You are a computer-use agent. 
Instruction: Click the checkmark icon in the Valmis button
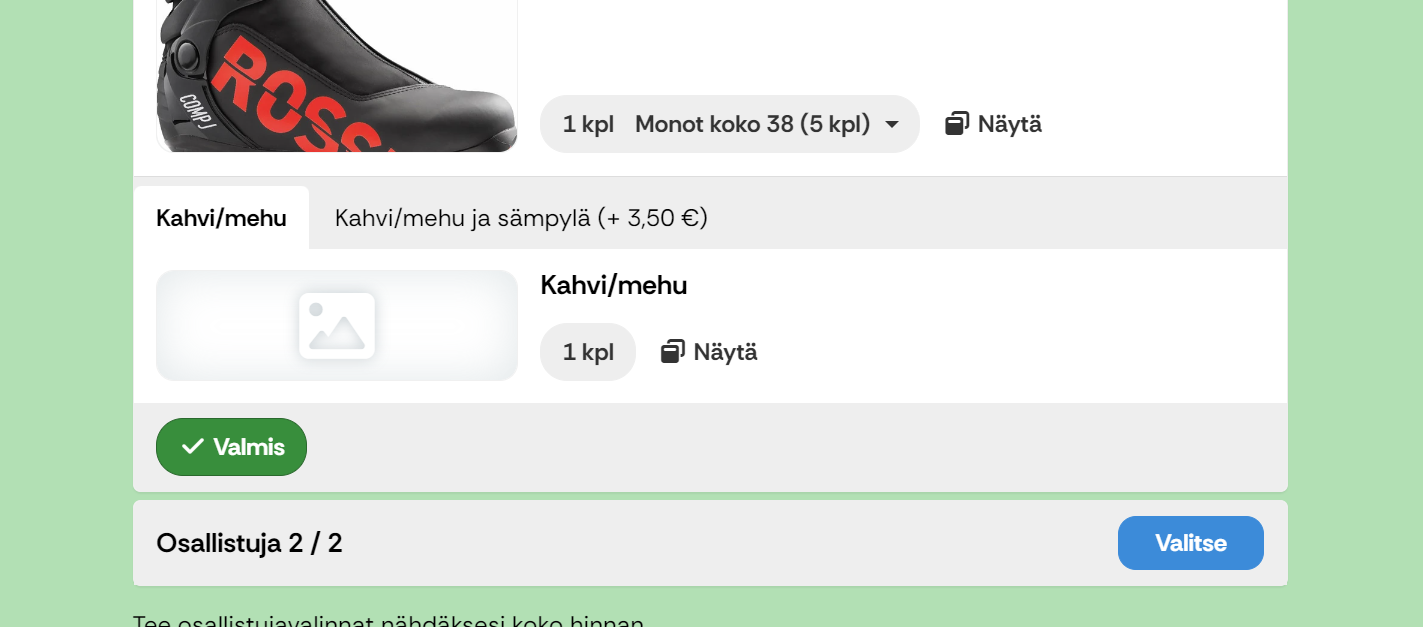193,447
